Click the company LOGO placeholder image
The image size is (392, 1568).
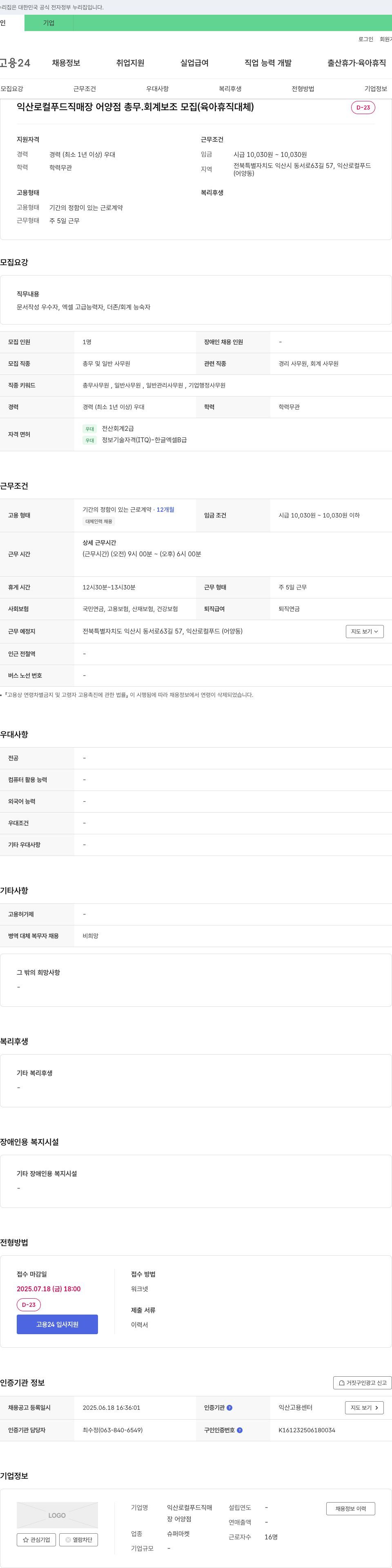(x=57, y=1515)
